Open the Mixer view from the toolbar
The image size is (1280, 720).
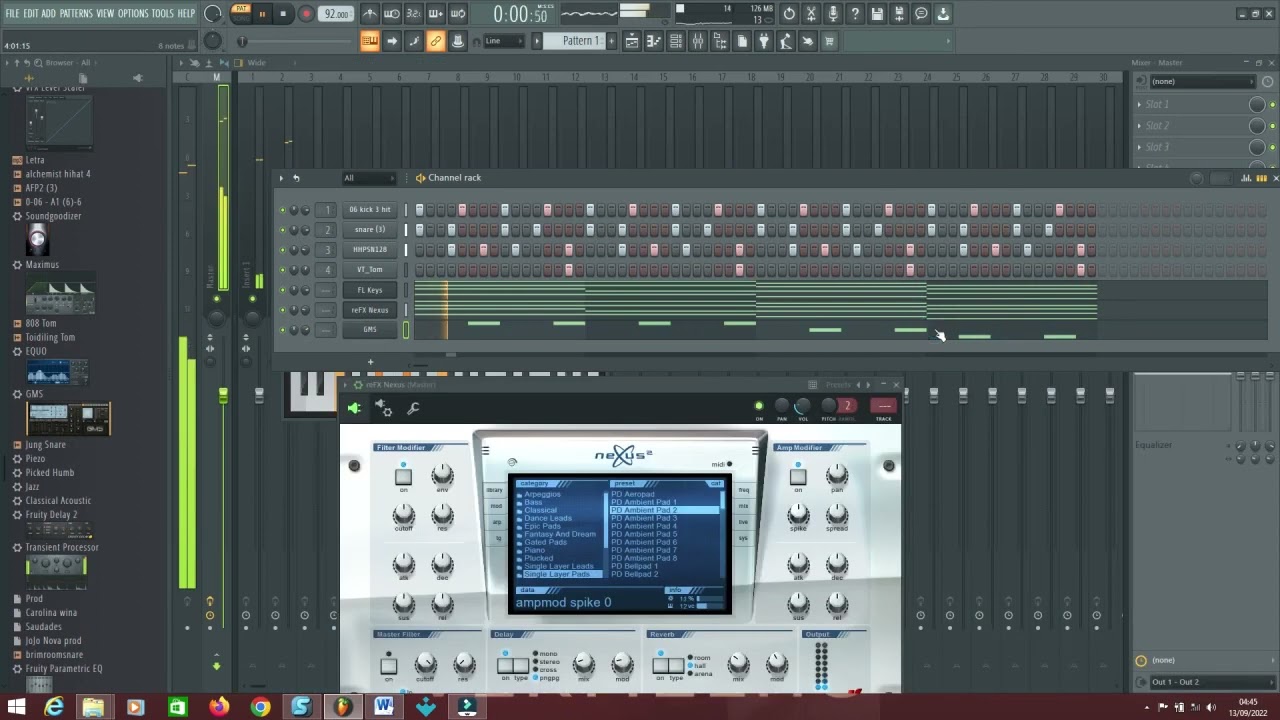698,41
